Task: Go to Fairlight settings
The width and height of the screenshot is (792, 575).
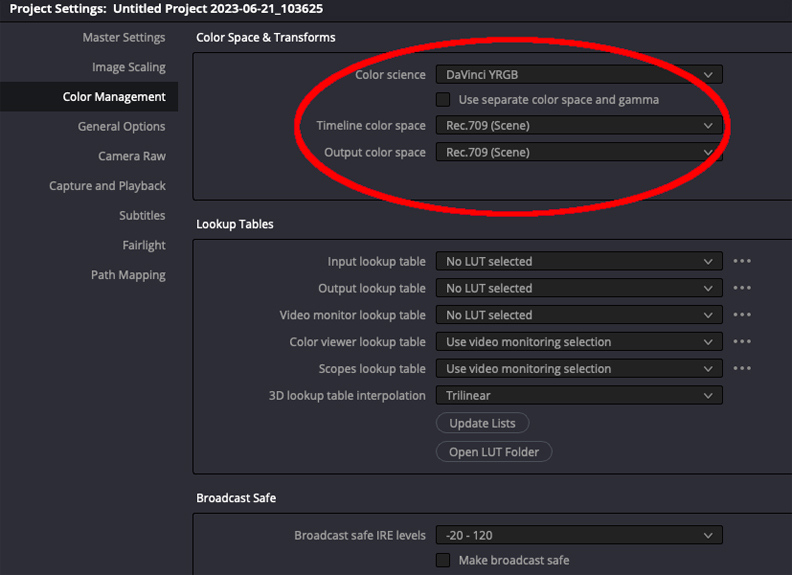Action: 144,246
